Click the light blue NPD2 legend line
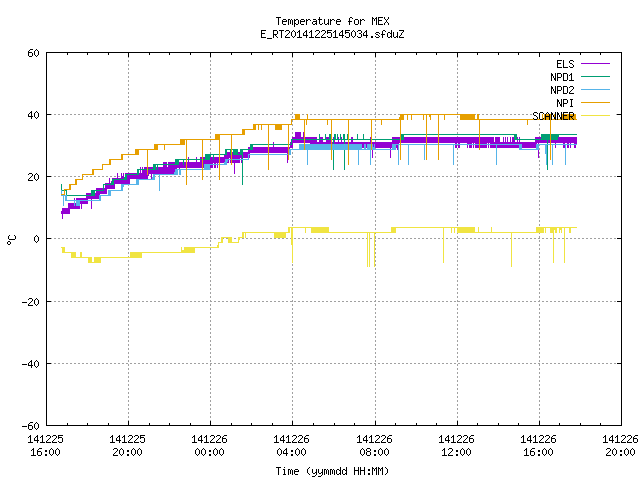Image resolution: width=640 pixels, height=480 pixels. (x=595, y=90)
